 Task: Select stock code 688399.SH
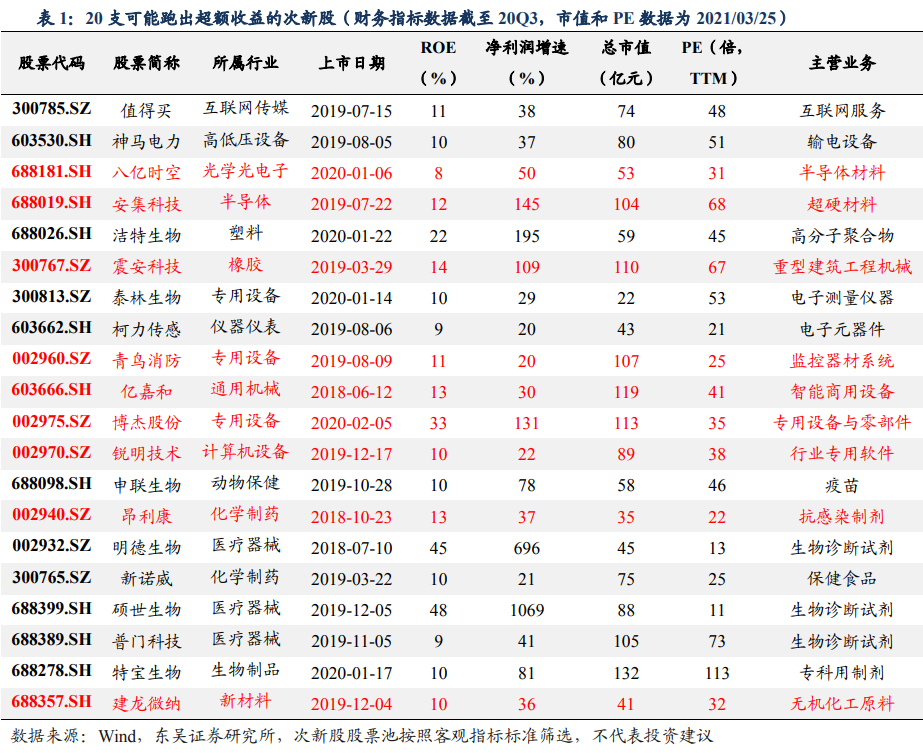click(52, 609)
